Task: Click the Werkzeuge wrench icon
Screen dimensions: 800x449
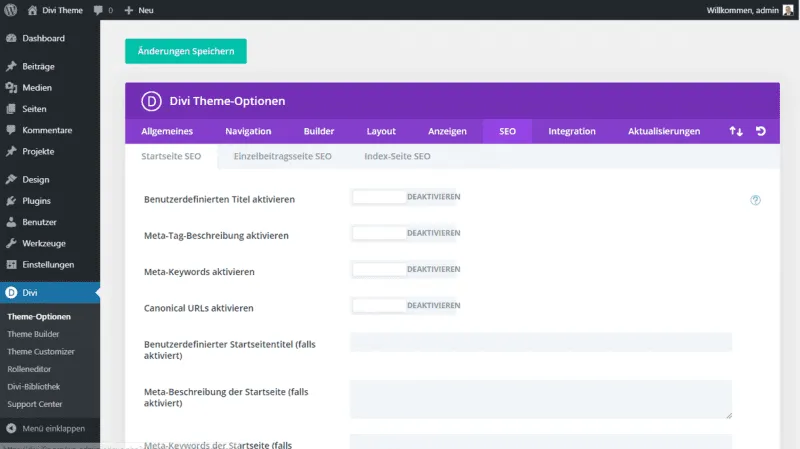Action: tap(11, 243)
